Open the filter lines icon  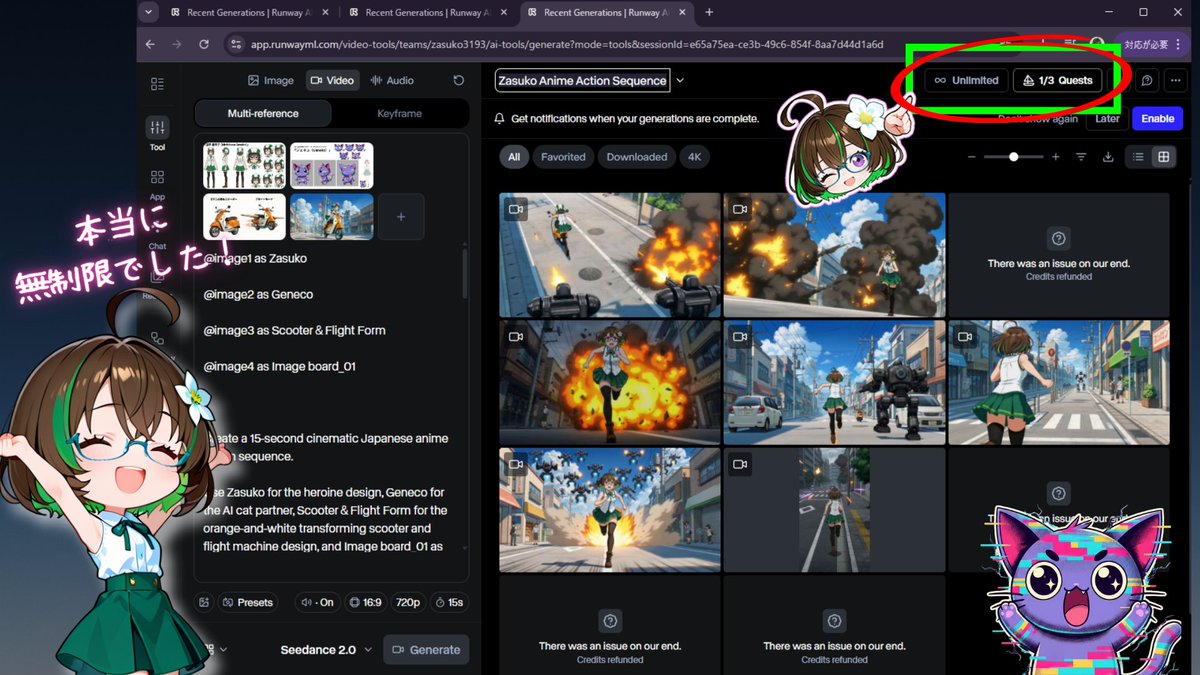click(1081, 157)
